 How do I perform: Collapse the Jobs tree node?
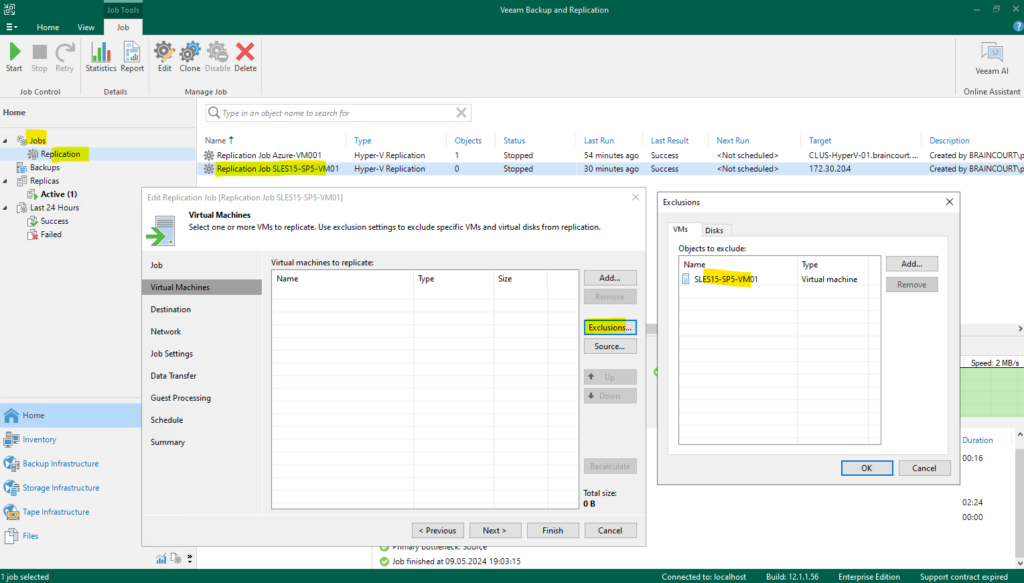(5, 140)
